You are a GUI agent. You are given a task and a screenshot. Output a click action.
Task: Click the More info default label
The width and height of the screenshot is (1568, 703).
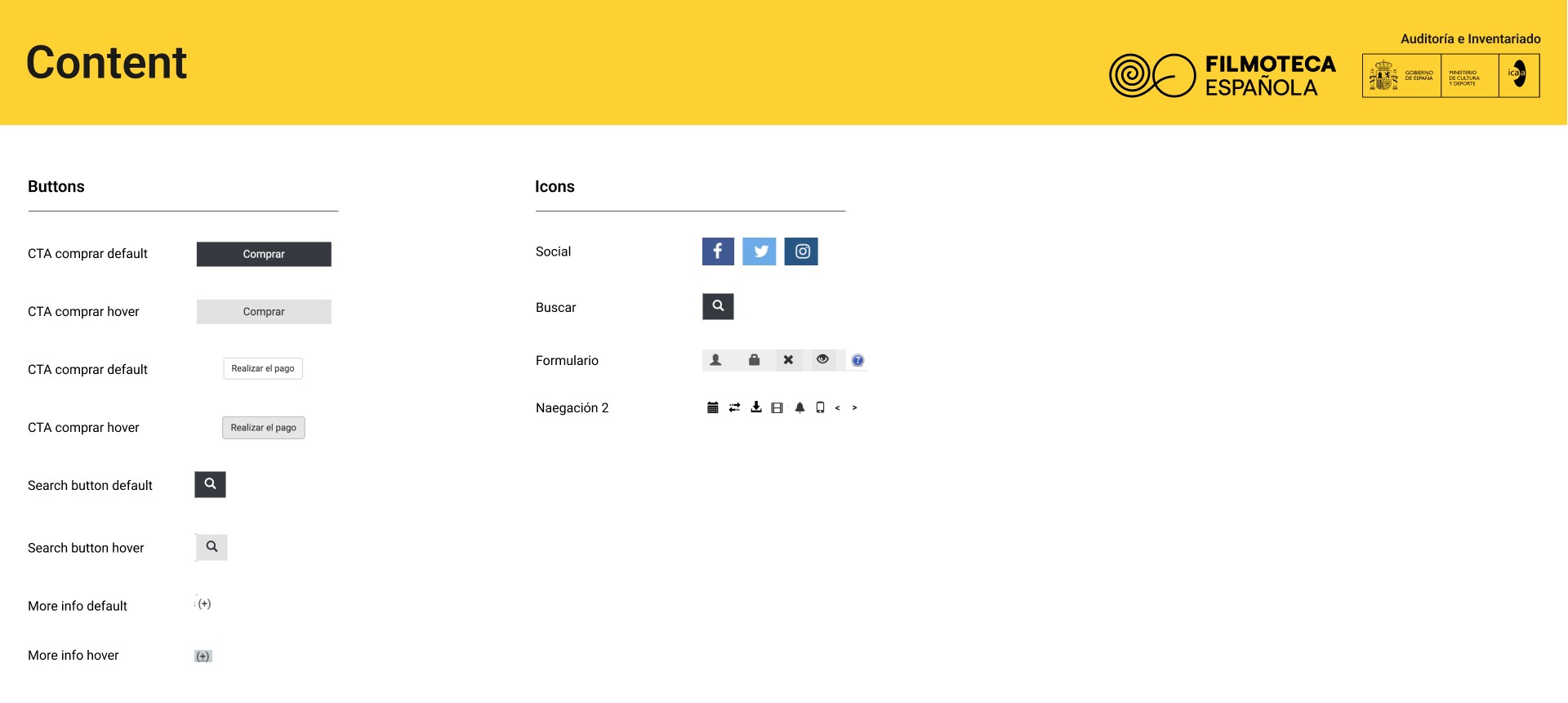pos(78,606)
